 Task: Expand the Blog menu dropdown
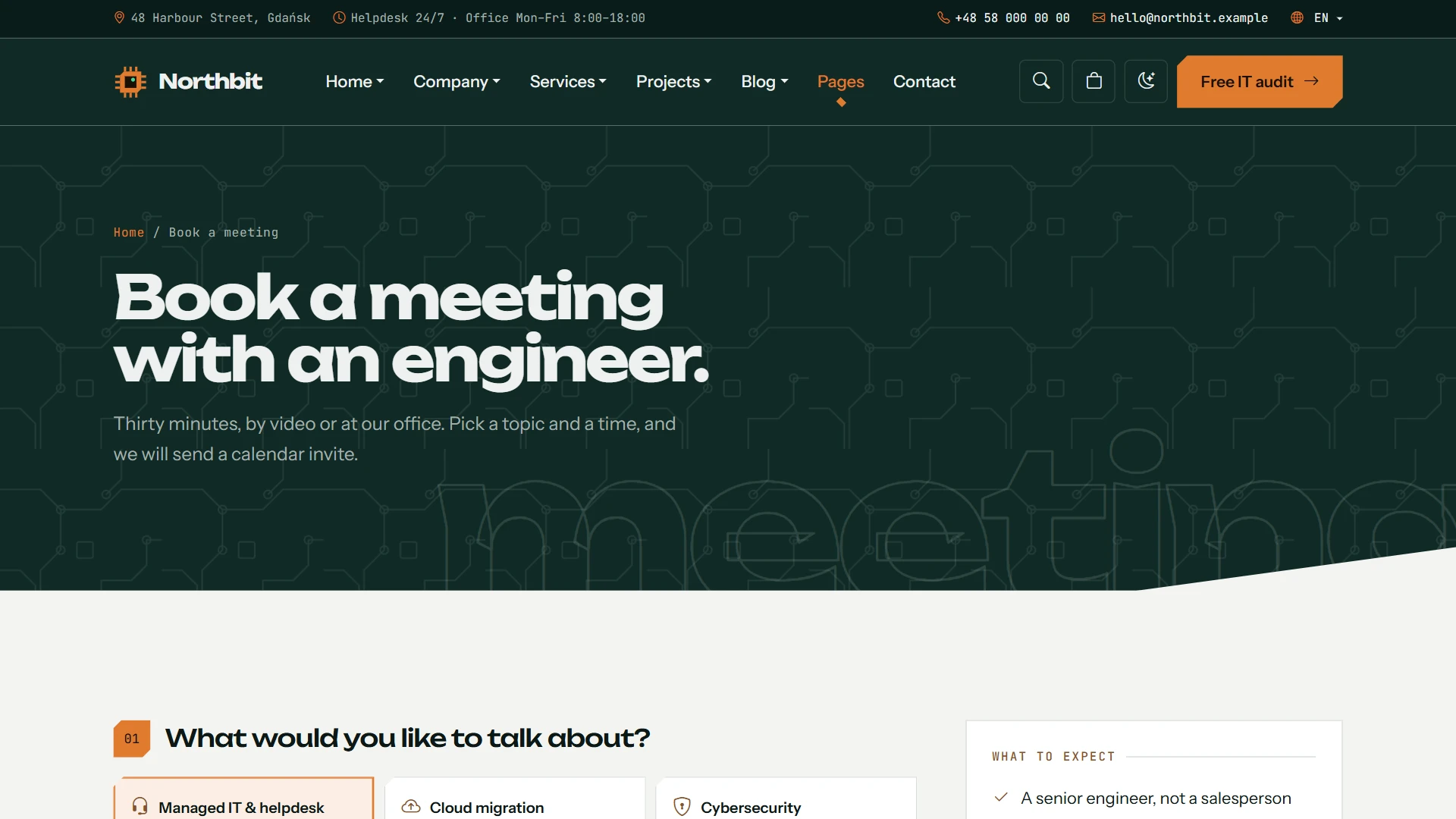pyautogui.click(x=764, y=81)
